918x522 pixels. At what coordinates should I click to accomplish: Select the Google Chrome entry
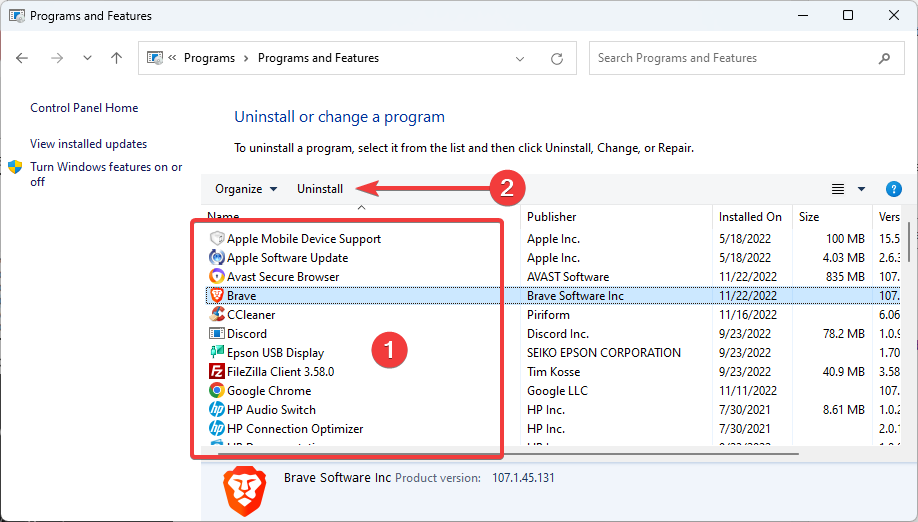tap(269, 390)
